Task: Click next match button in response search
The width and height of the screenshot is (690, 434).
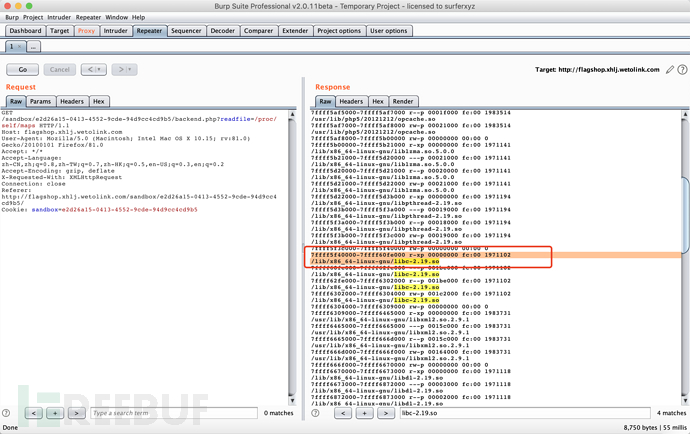Action: tap(386, 413)
